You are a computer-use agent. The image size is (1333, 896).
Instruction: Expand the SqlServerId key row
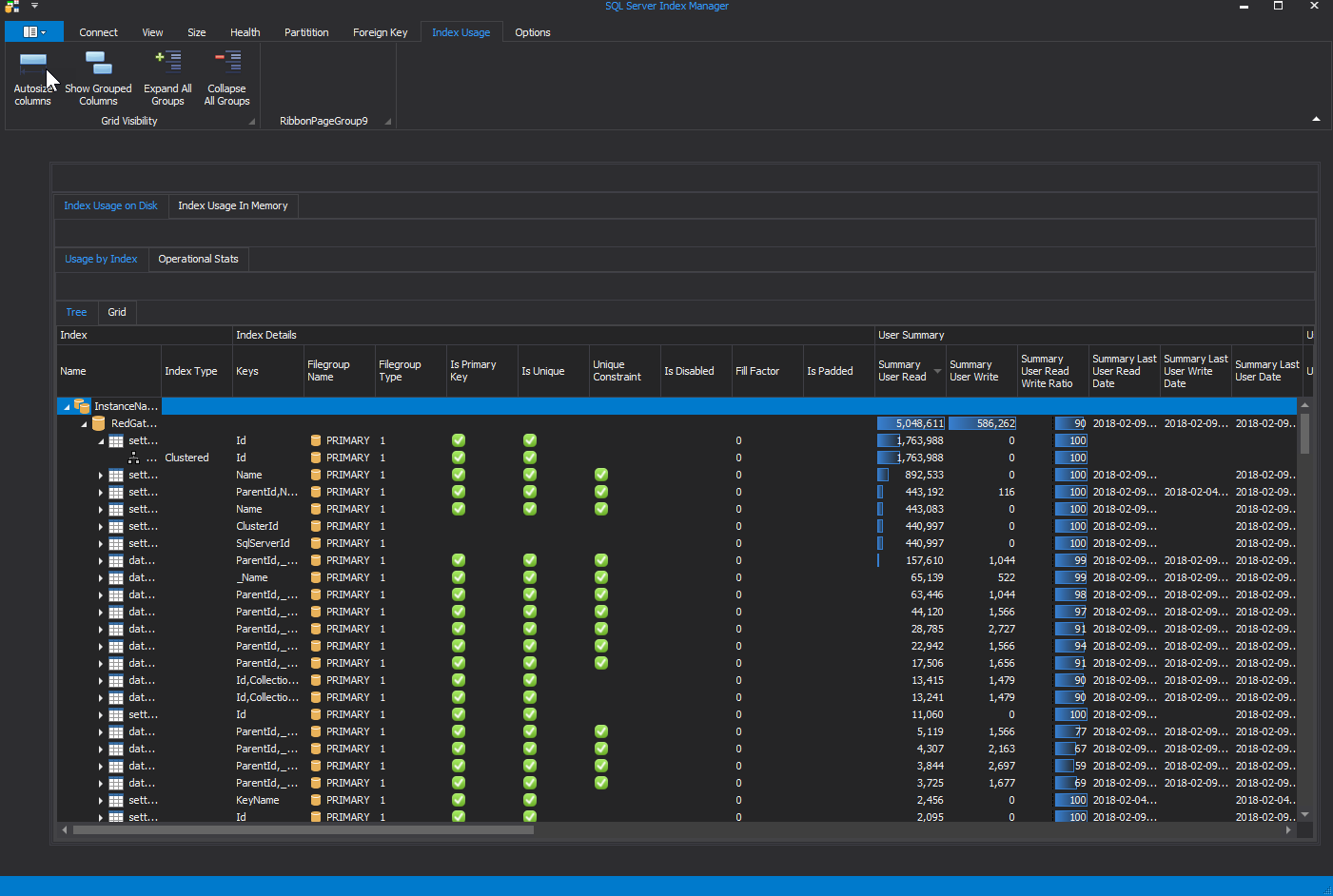tap(101, 543)
